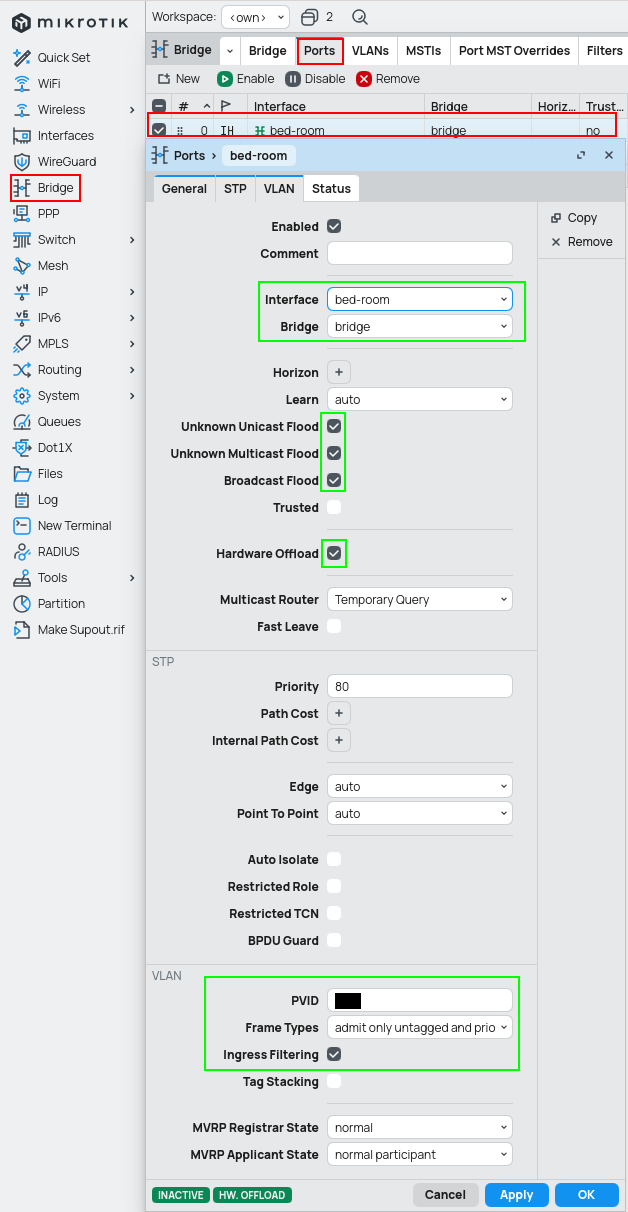Viewport: 628px width, 1212px height.
Task: Click the MikroTik logo
Action: click(68, 22)
